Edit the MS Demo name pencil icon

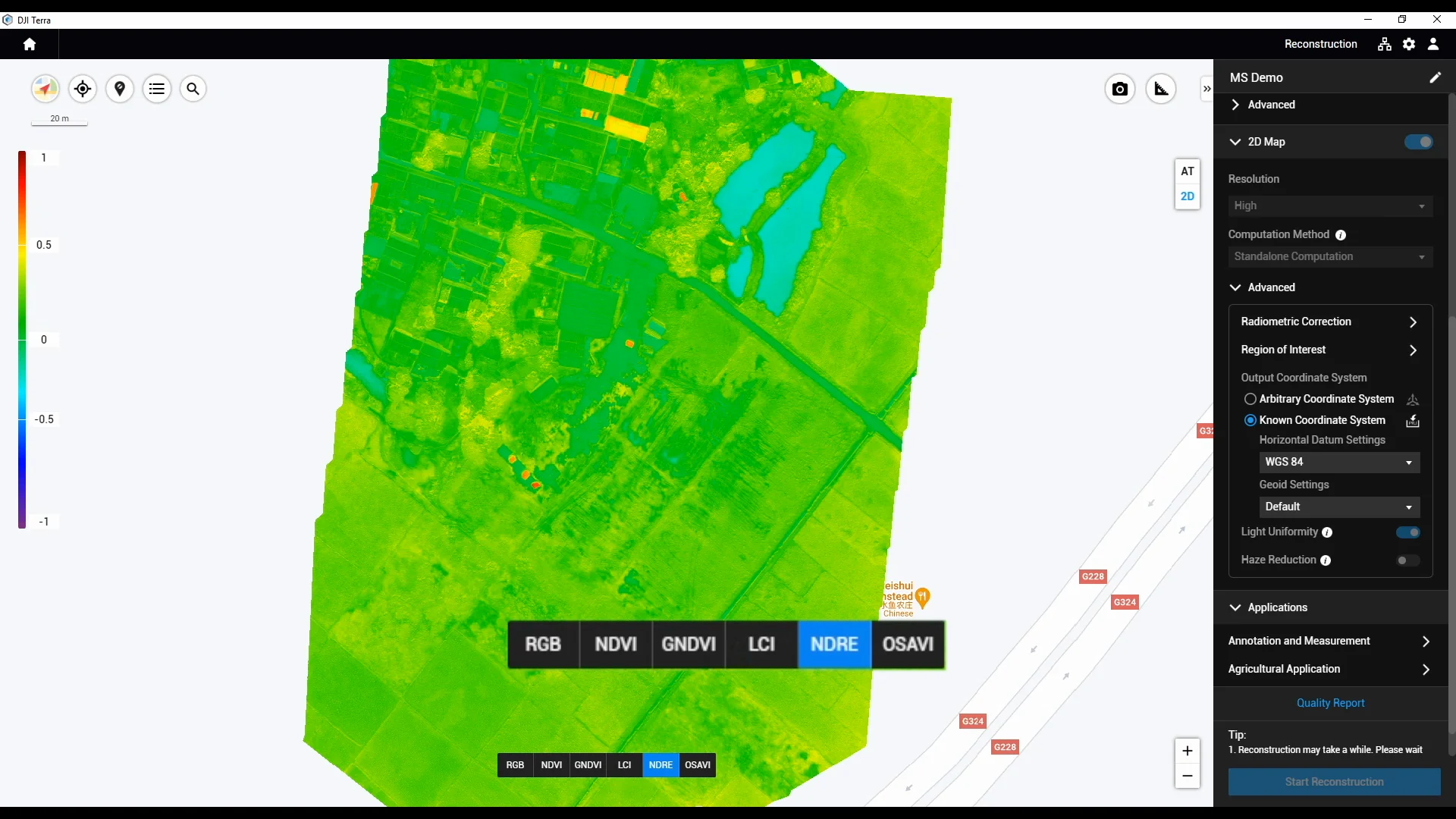(1435, 77)
